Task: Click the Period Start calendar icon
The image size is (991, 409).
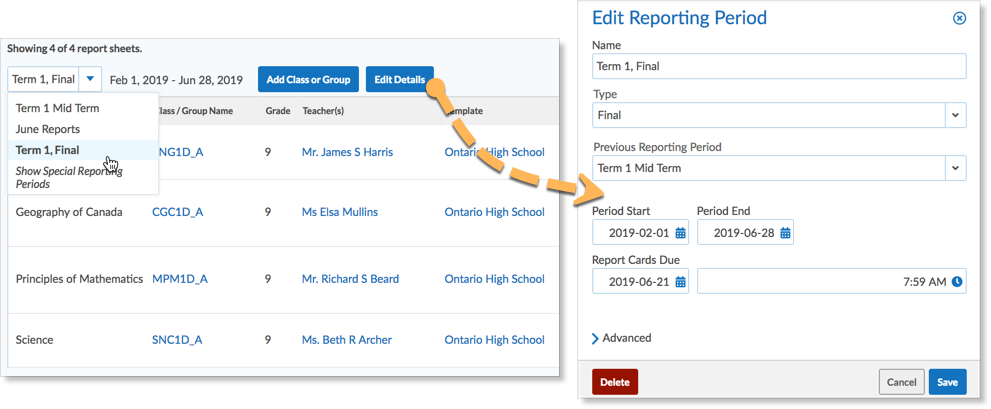Action: coord(681,233)
